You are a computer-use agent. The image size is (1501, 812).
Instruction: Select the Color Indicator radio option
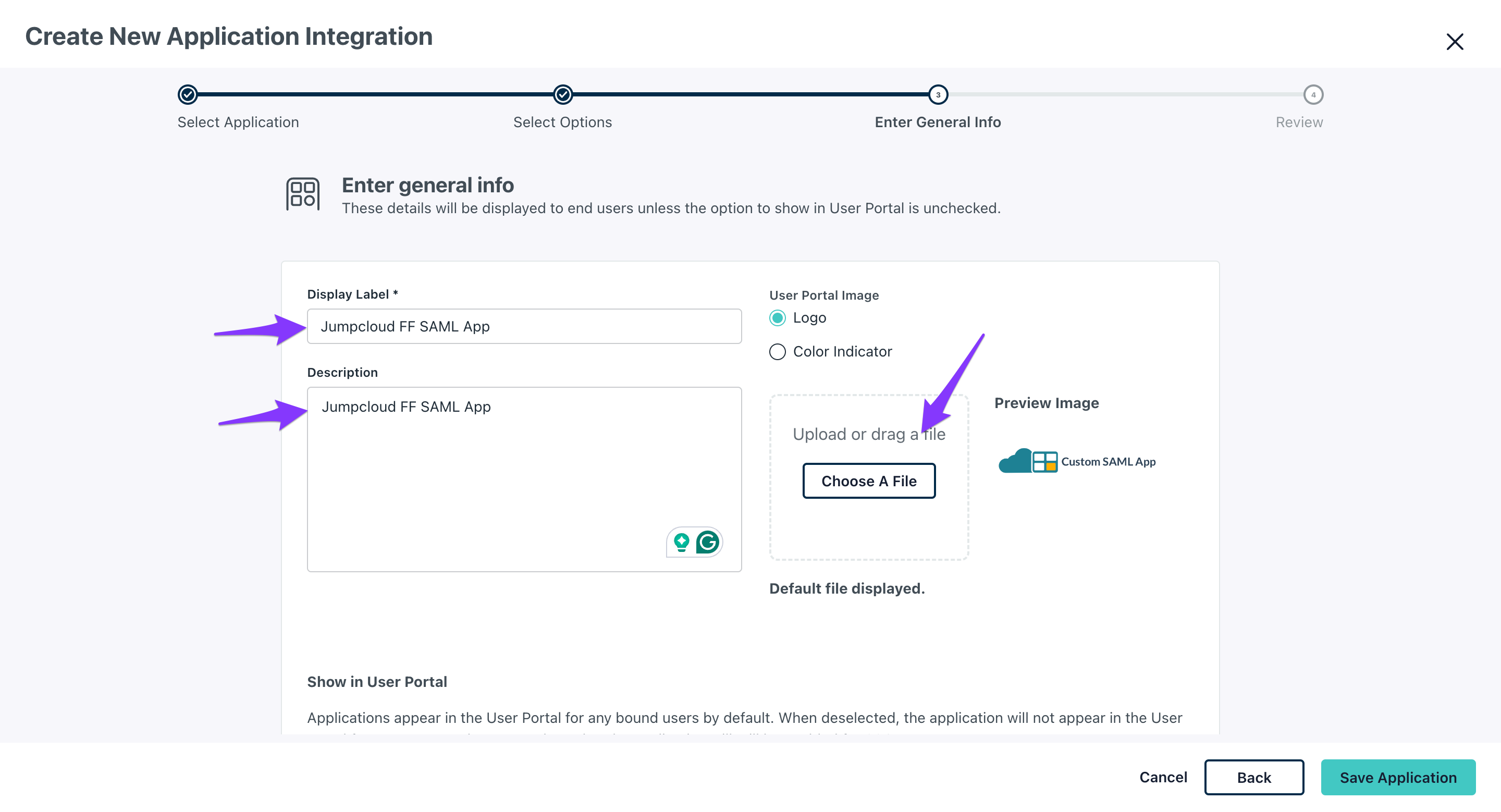777,352
